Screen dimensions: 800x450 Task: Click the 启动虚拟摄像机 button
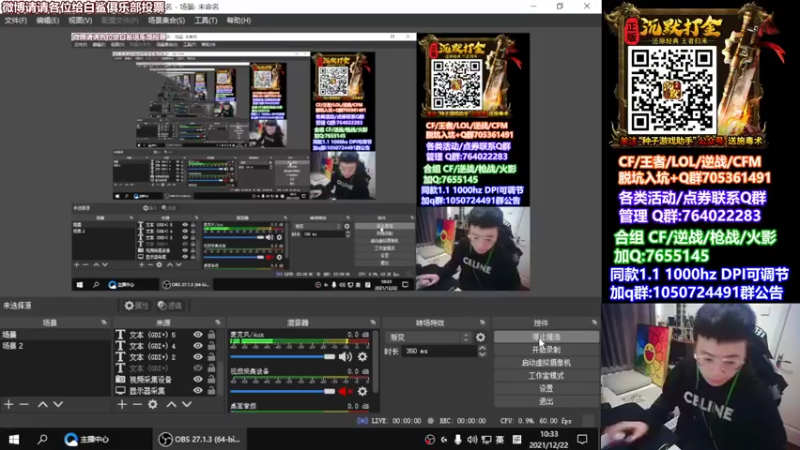546,363
